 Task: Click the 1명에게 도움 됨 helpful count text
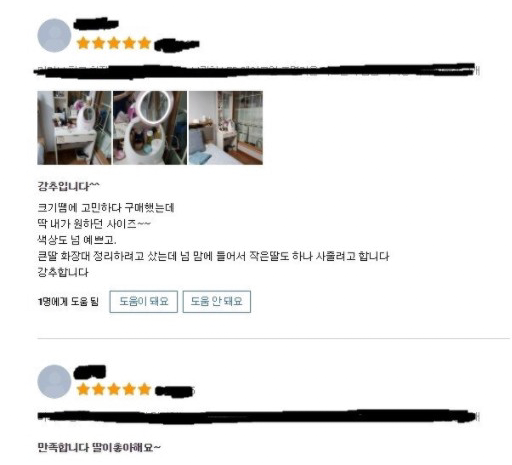coord(68,302)
